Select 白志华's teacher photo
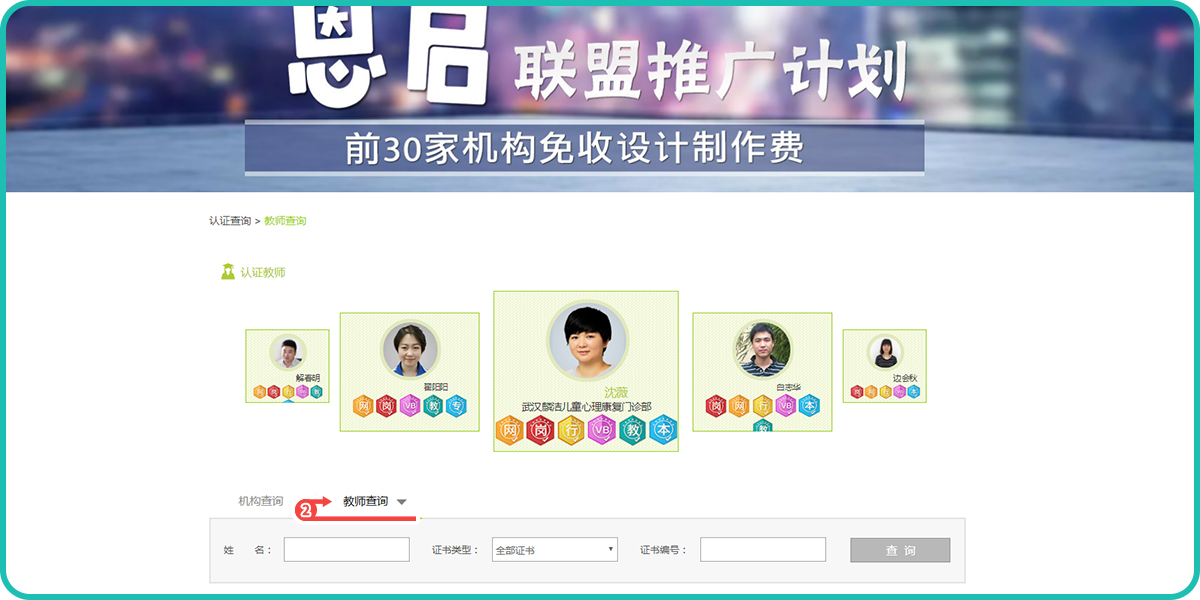 pos(763,350)
